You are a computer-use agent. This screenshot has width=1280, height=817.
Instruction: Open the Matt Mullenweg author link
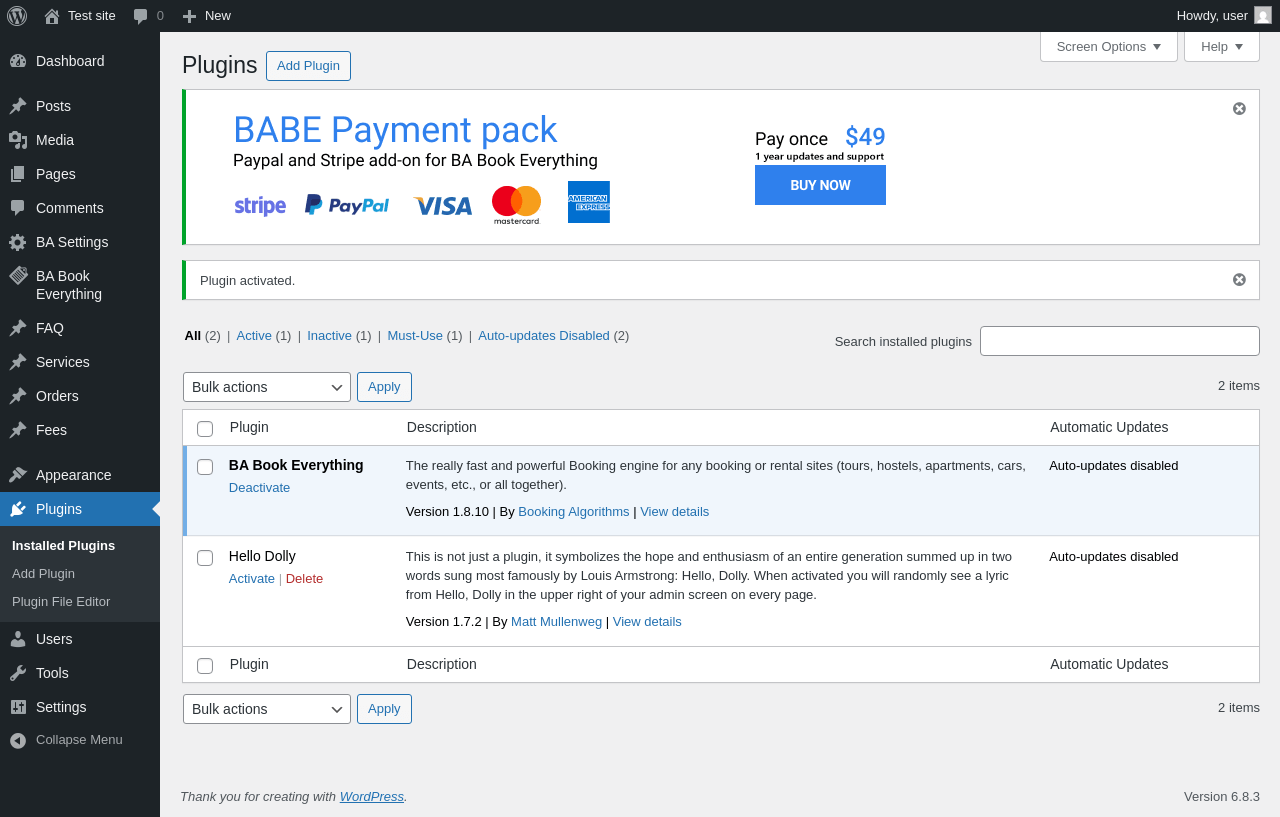pos(557,622)
